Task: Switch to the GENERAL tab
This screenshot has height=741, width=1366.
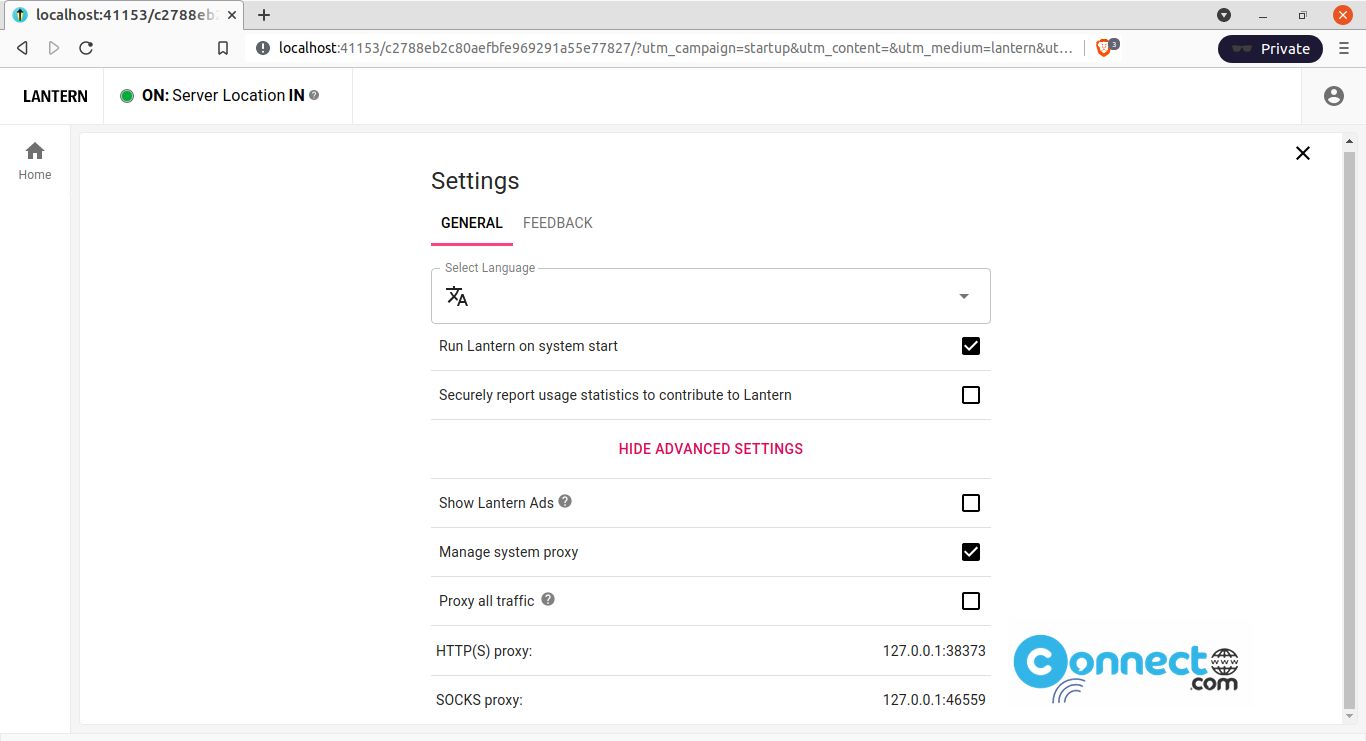Action: (472, 223)
